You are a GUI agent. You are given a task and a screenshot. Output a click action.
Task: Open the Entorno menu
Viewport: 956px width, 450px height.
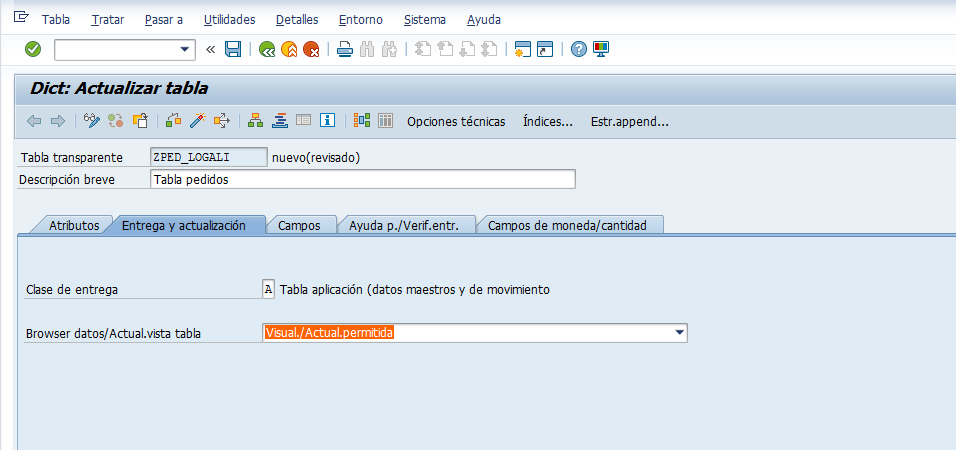[361, 20]
